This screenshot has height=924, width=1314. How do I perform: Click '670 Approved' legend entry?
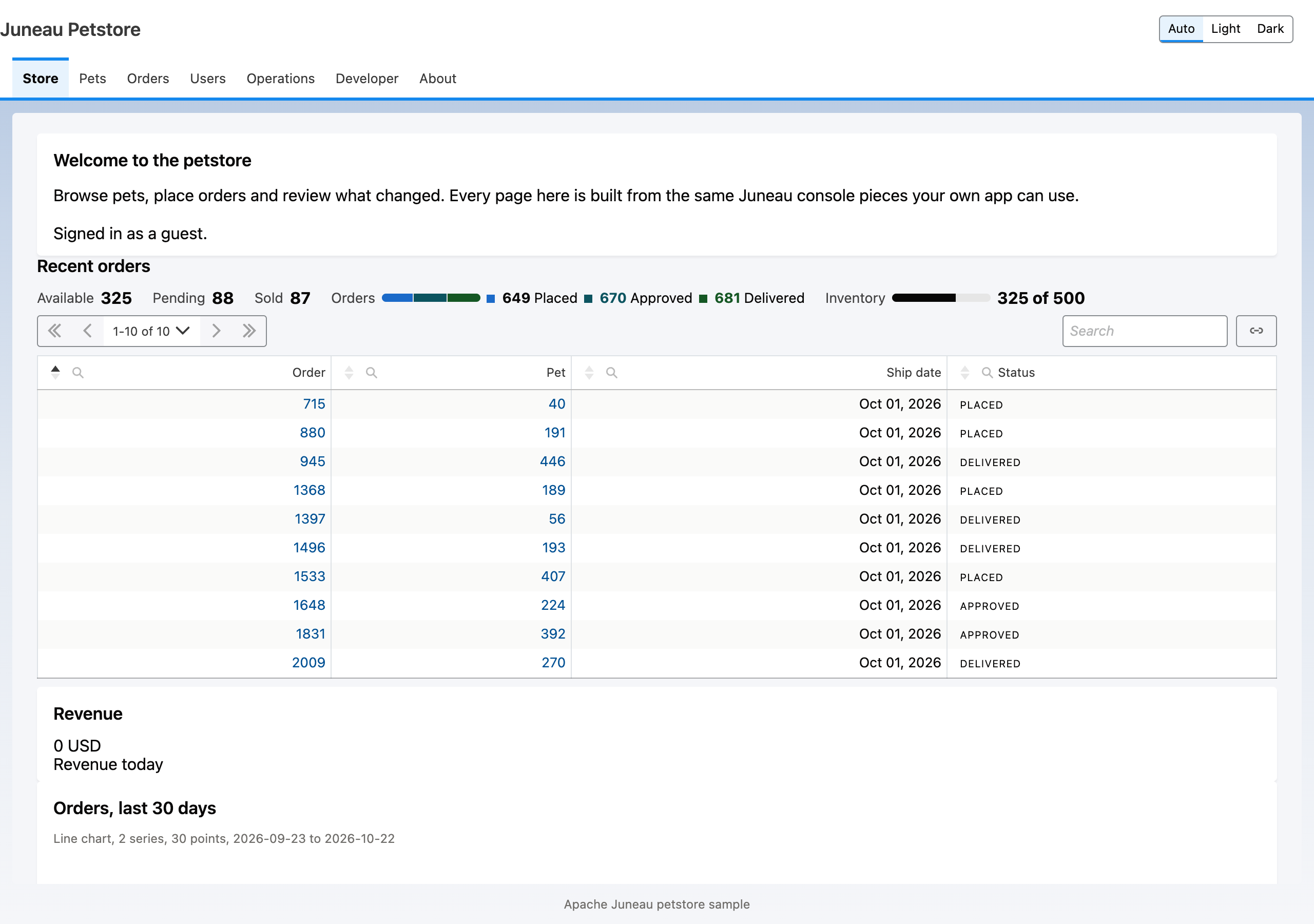[638, 298]
